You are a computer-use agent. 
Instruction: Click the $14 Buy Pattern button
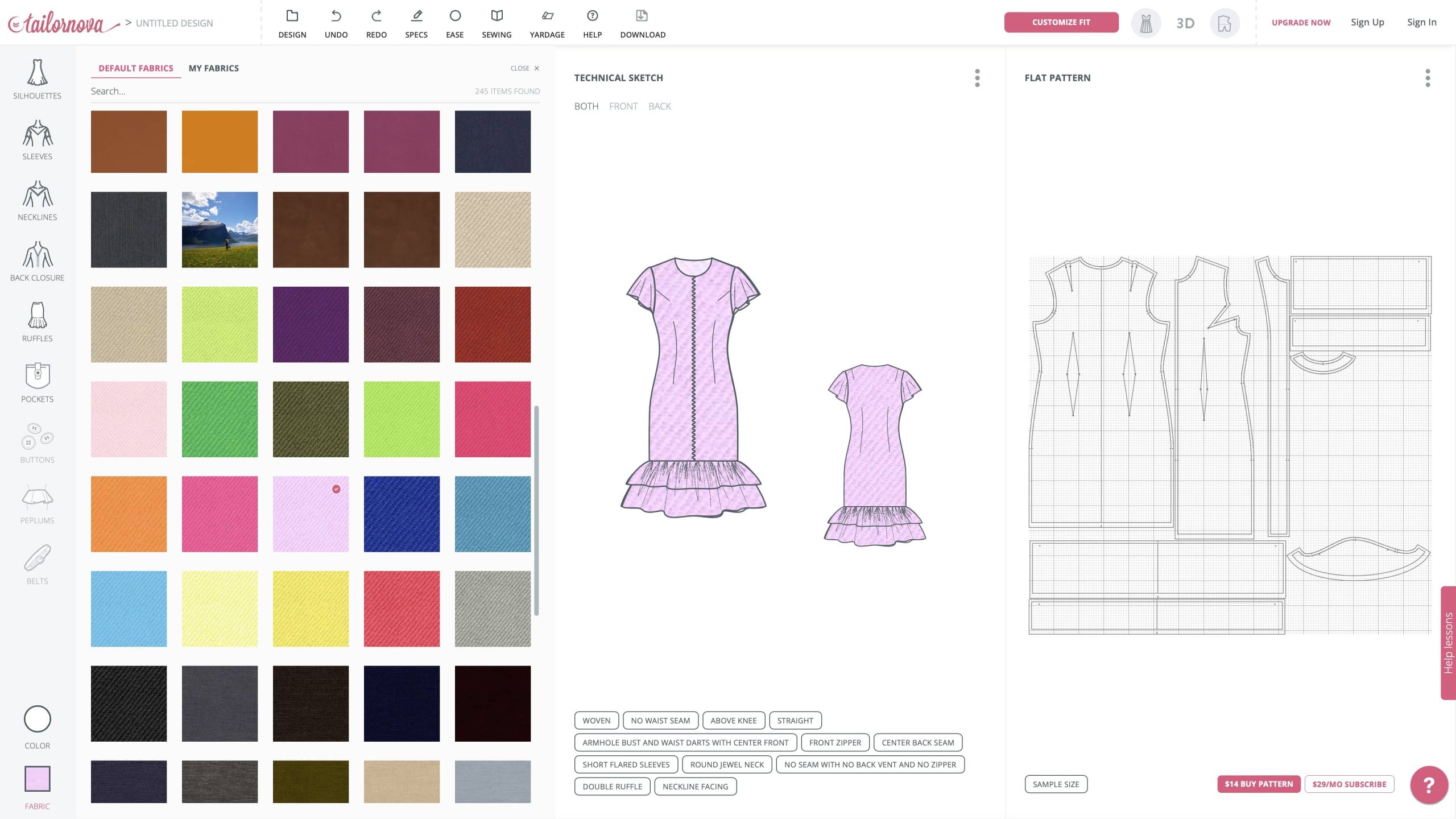(x=1258, y=784)
